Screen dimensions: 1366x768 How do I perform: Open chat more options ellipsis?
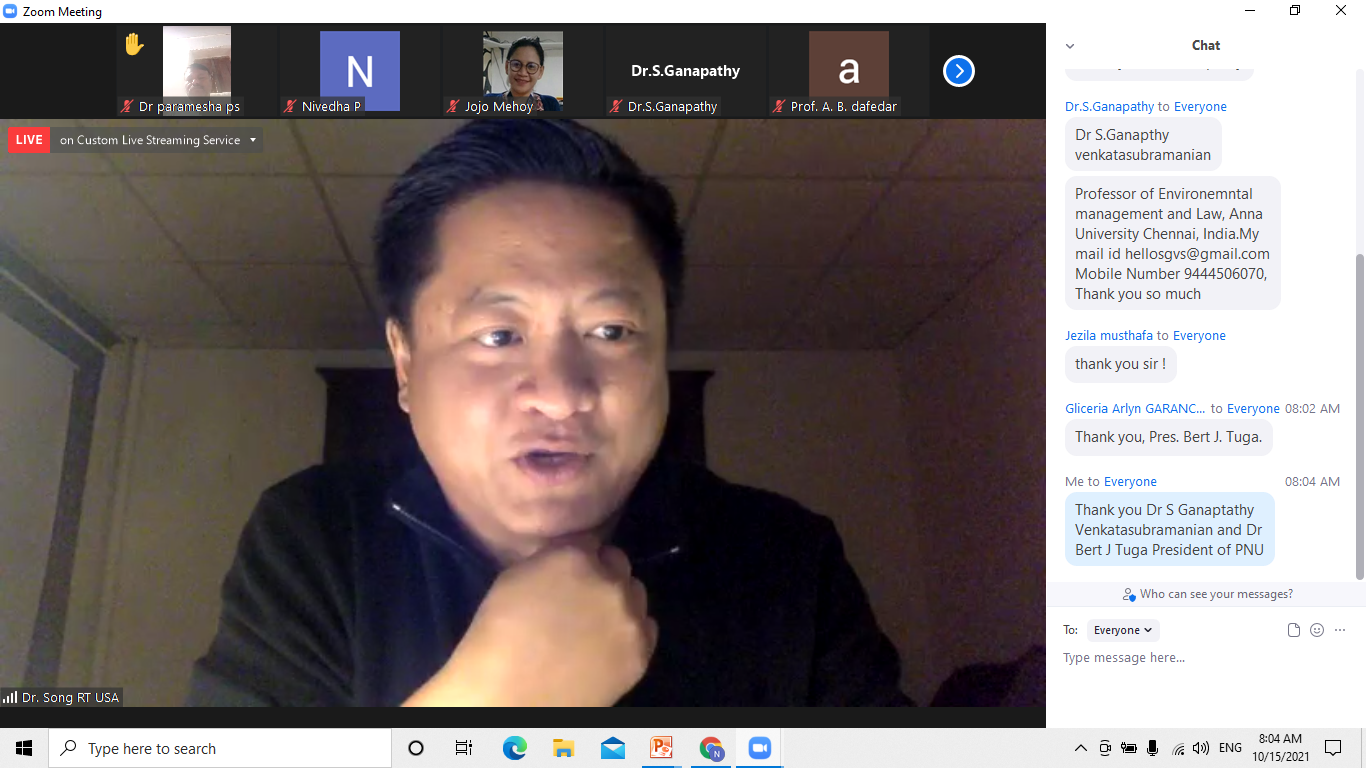coord(1340,630)
